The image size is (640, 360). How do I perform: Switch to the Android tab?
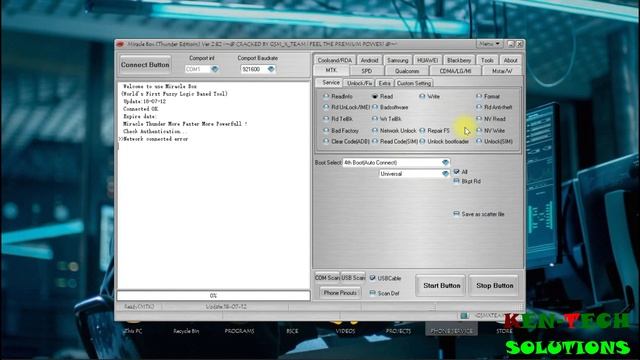pos(369,60)
